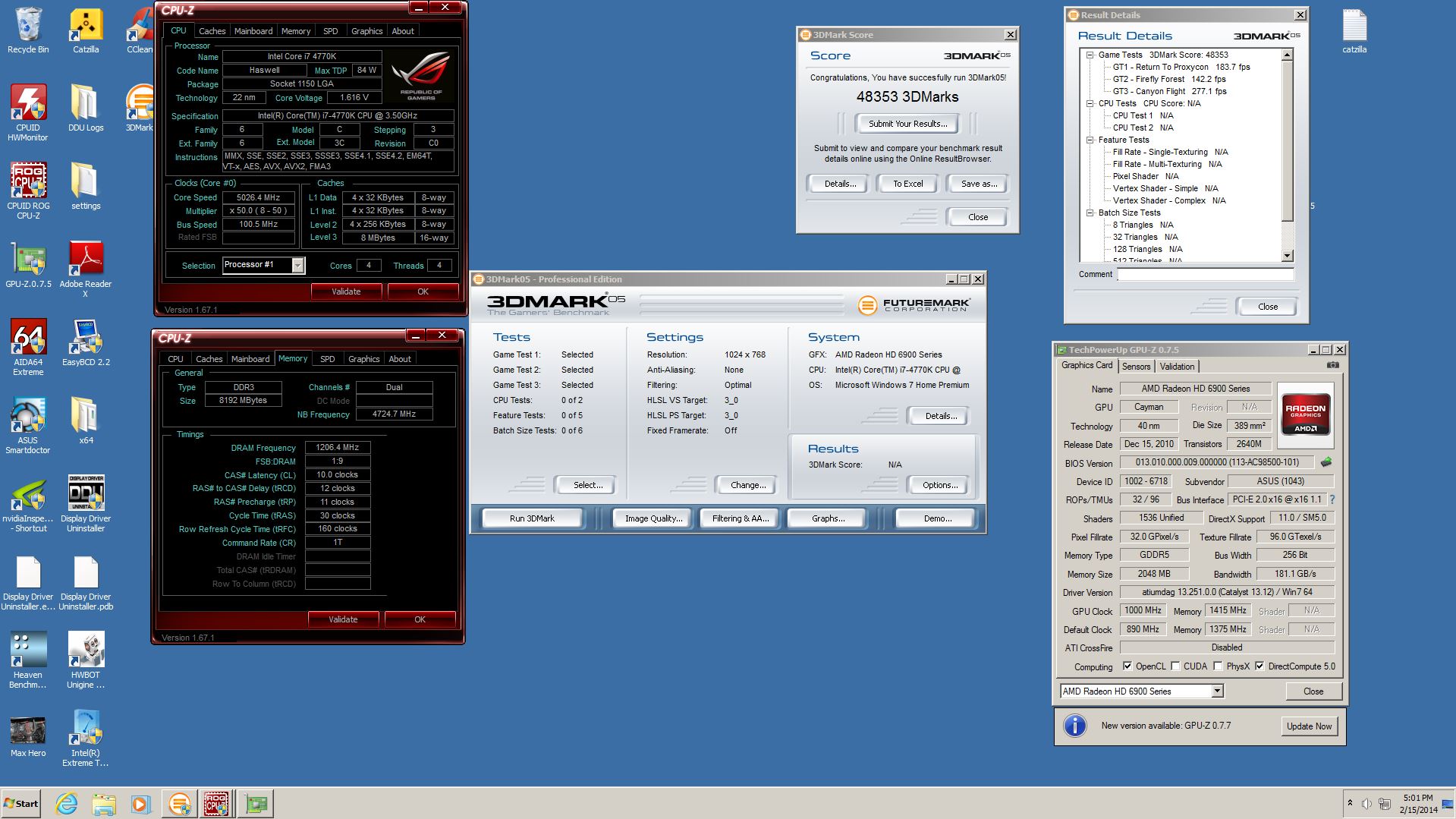Click the Comment input field in Result Details
The width and height of the screenshot is (1456, 819).
pyautogui.click(x=1206, y=274)
